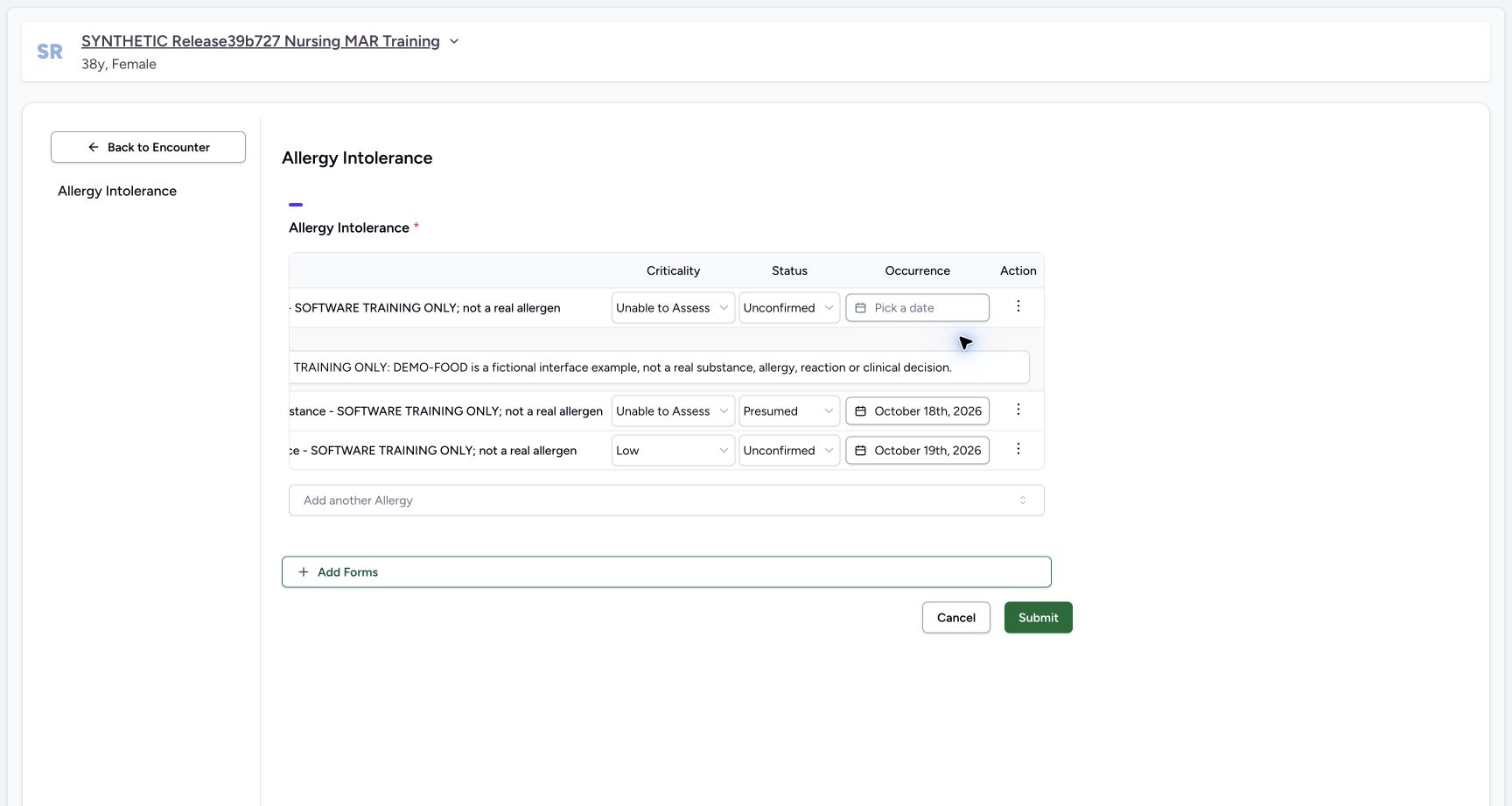This screenshot has width=1512, height=806.
Task: Click the Criticality column header
Action: (x=673, y=271)
